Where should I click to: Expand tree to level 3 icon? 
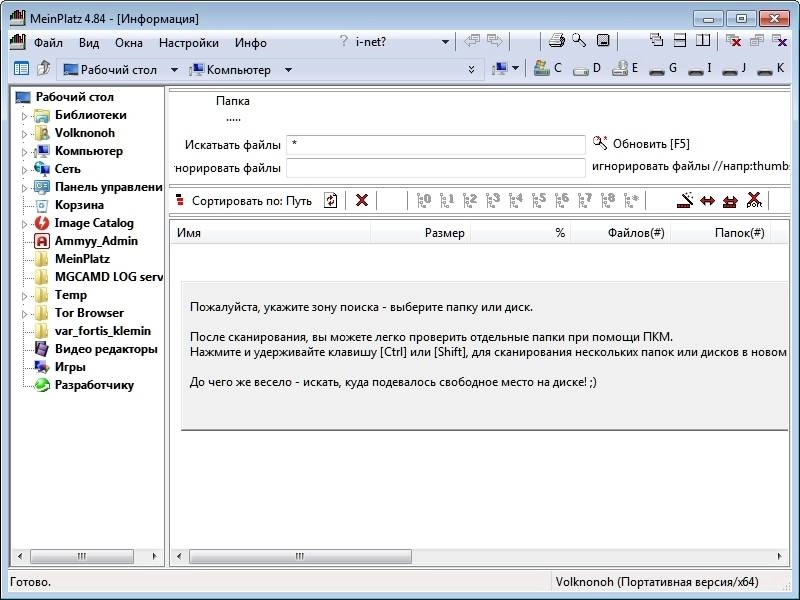tap(492, 200)
